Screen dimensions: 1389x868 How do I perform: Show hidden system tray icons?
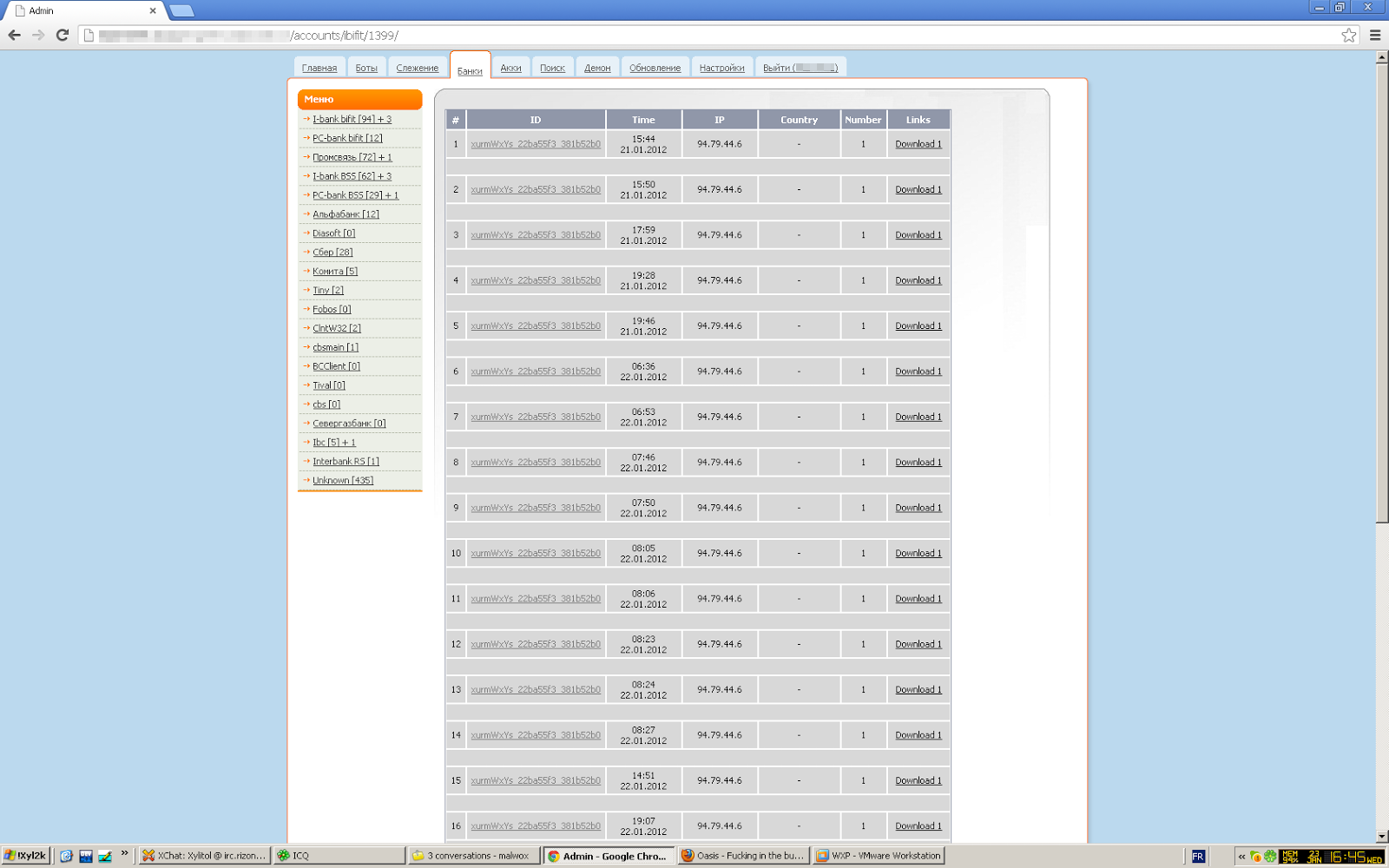tap(1241, 857)
